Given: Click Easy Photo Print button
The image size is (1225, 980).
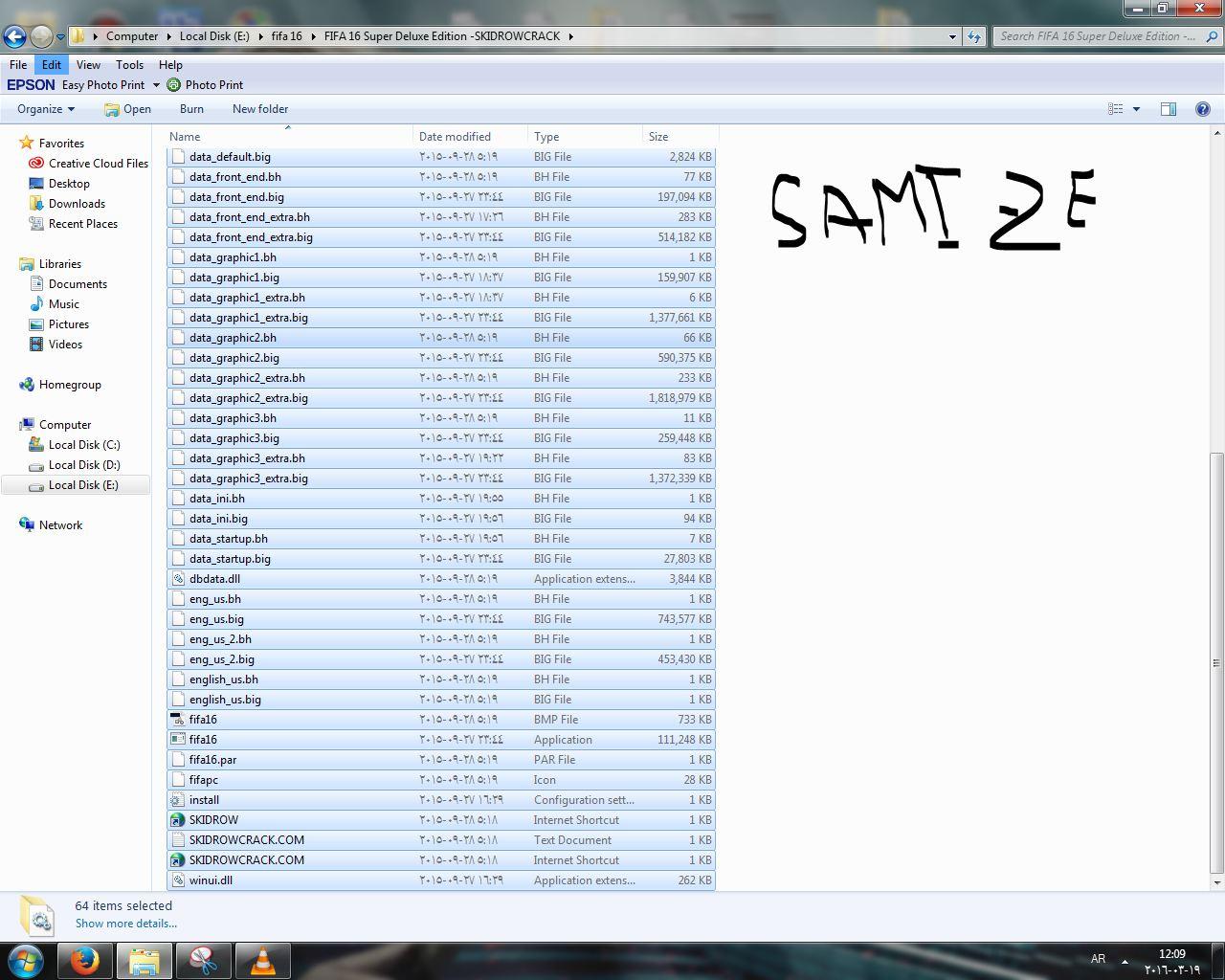Looking at the screenshot, I should [x=103, y=85].
